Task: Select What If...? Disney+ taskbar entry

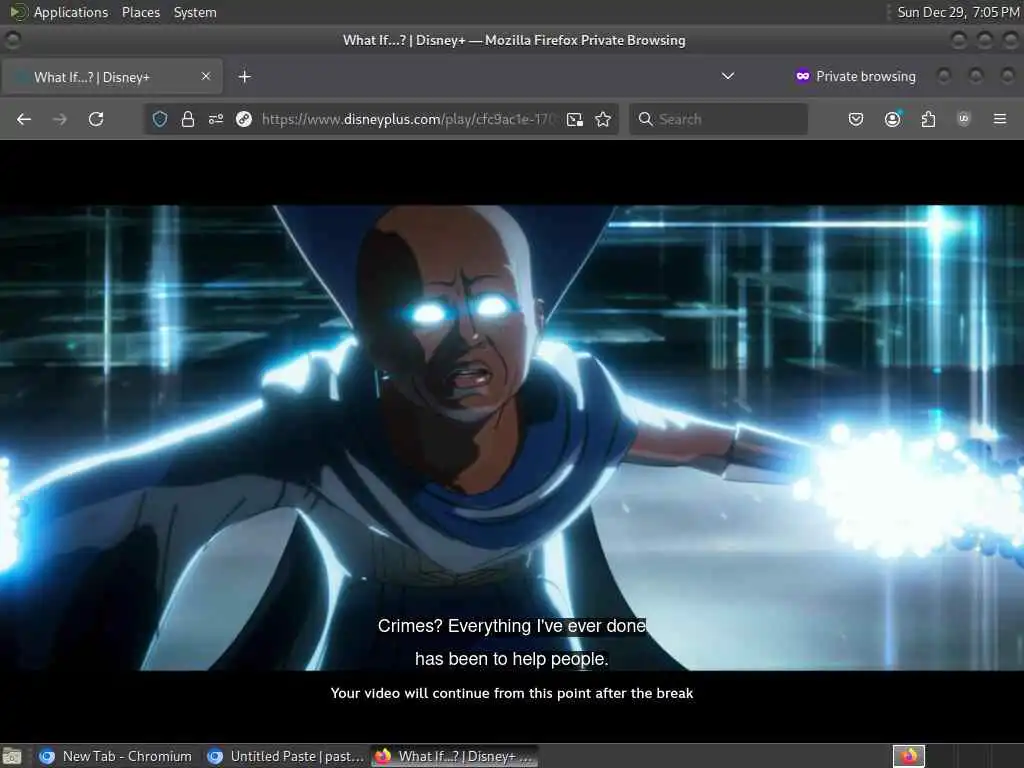Action: click(455, 756)
